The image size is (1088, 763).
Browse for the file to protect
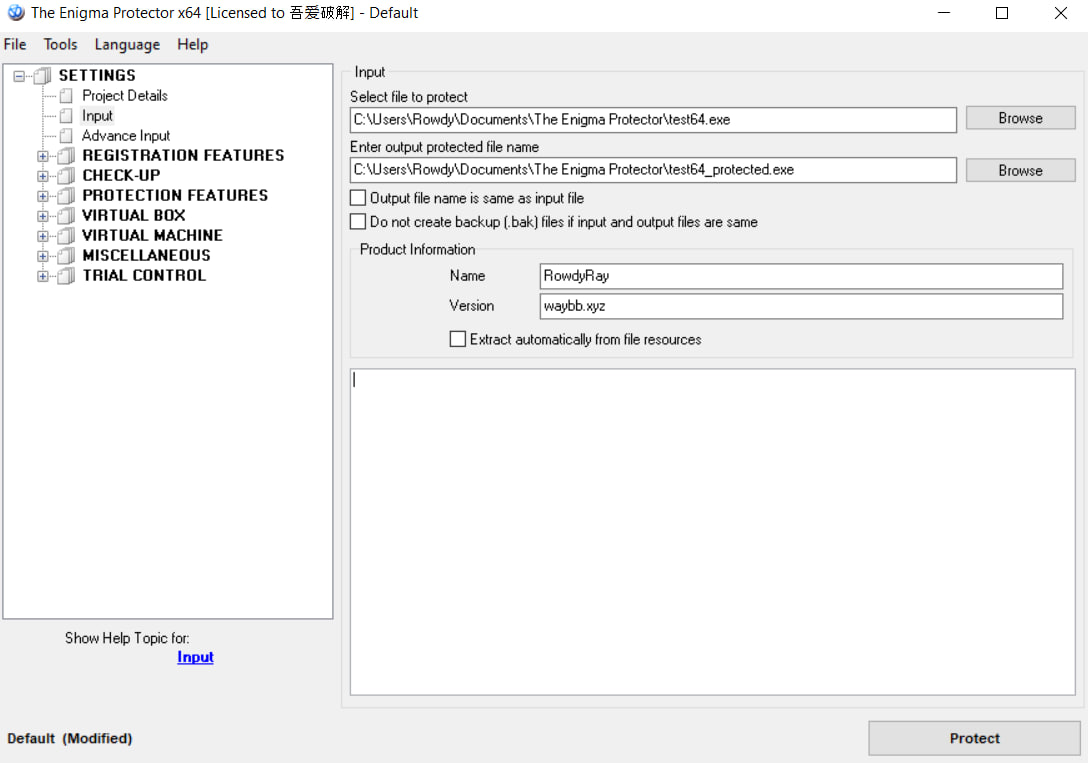(x=1020, y=118)
